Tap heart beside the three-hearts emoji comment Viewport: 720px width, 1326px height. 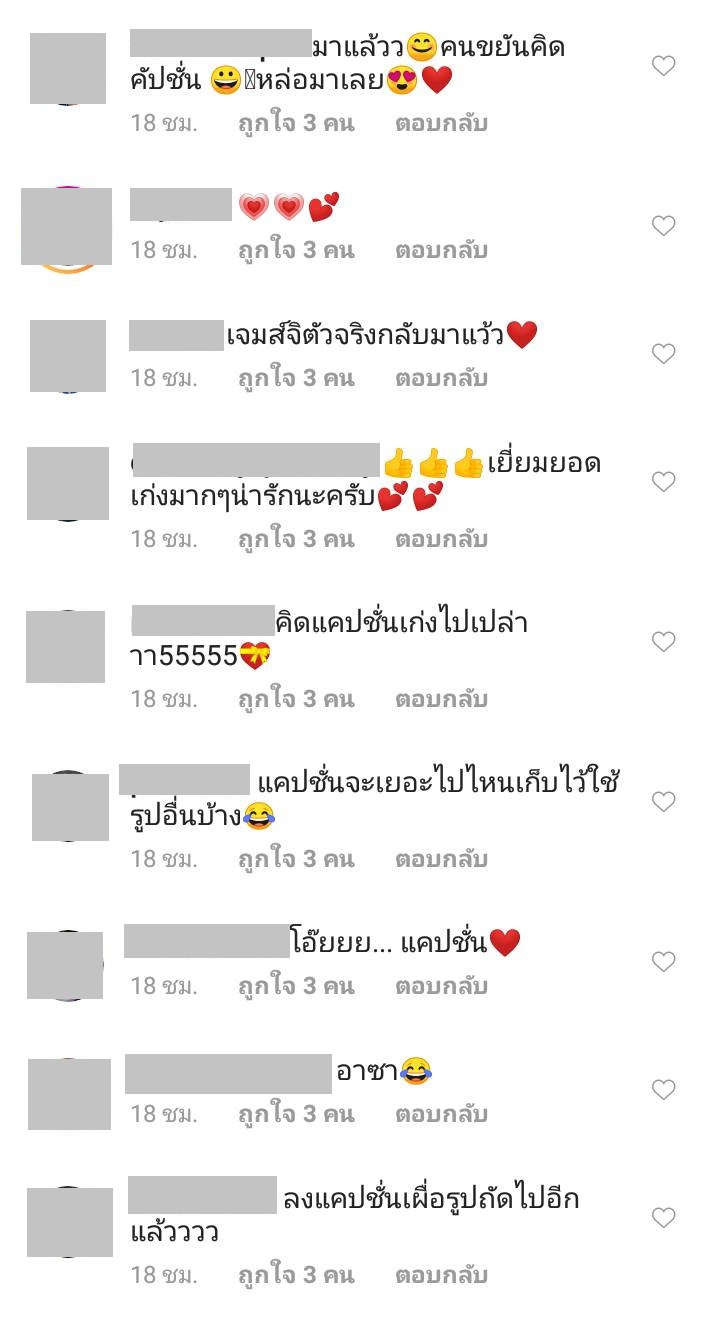click(664, 226)
